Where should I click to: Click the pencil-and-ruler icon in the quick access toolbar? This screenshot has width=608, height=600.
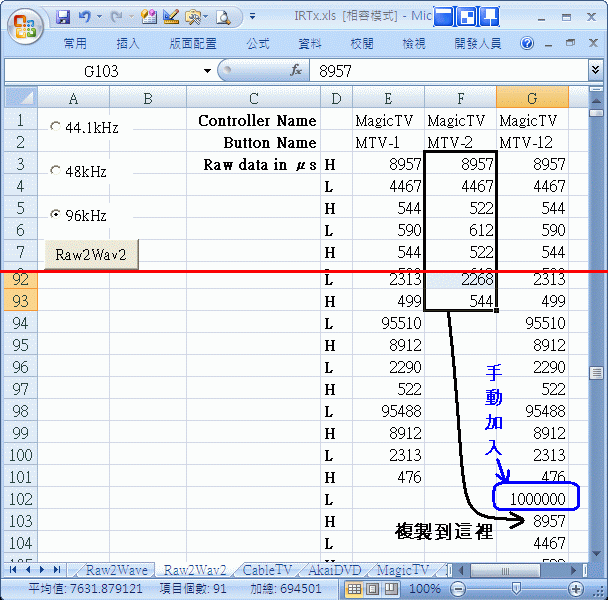(x=171, y=17)
